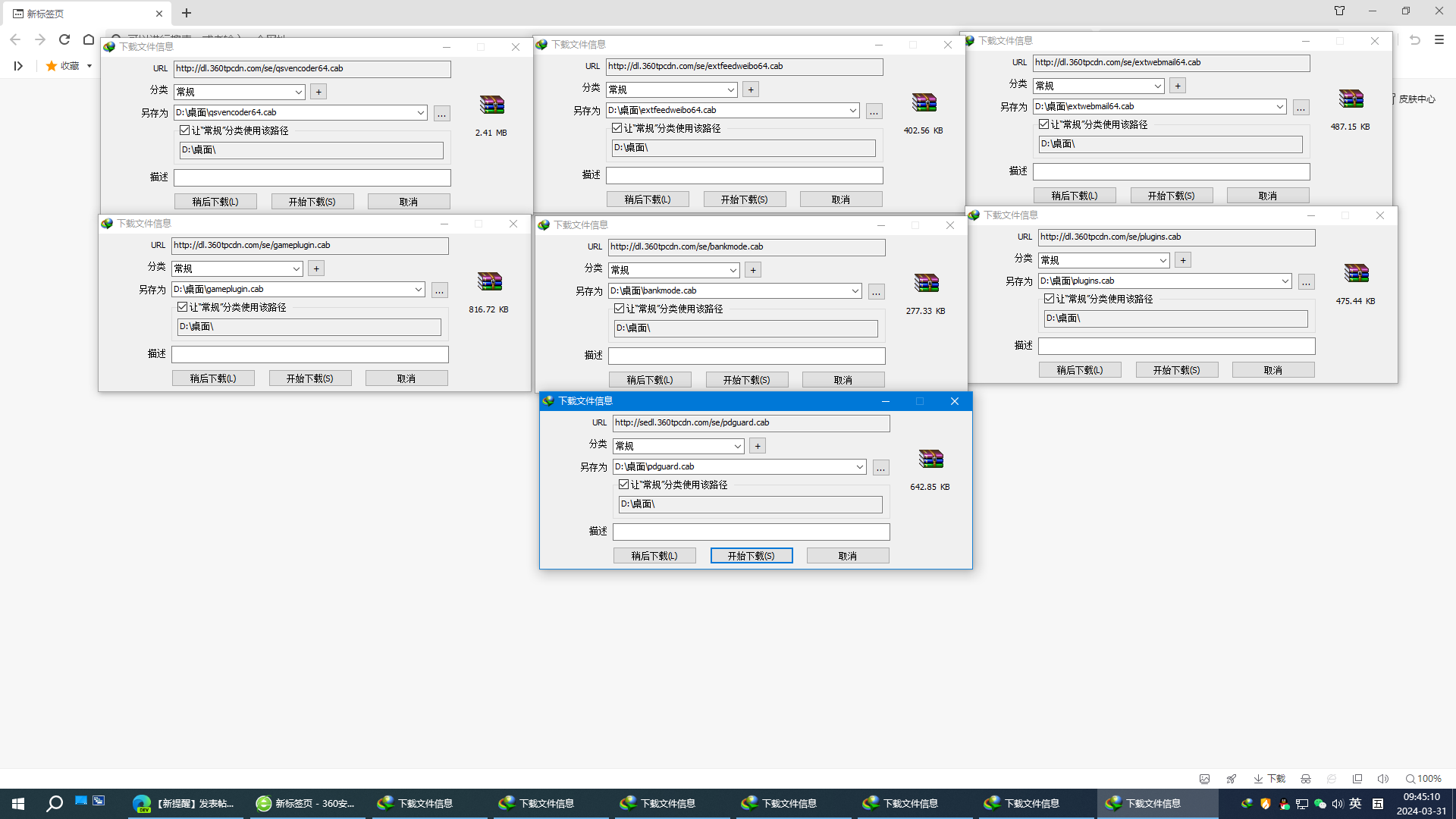The width and height of the screenshot is (1456, 819).
Task: Add category in qsvencoder64.cab dialog
Action: 318,92
